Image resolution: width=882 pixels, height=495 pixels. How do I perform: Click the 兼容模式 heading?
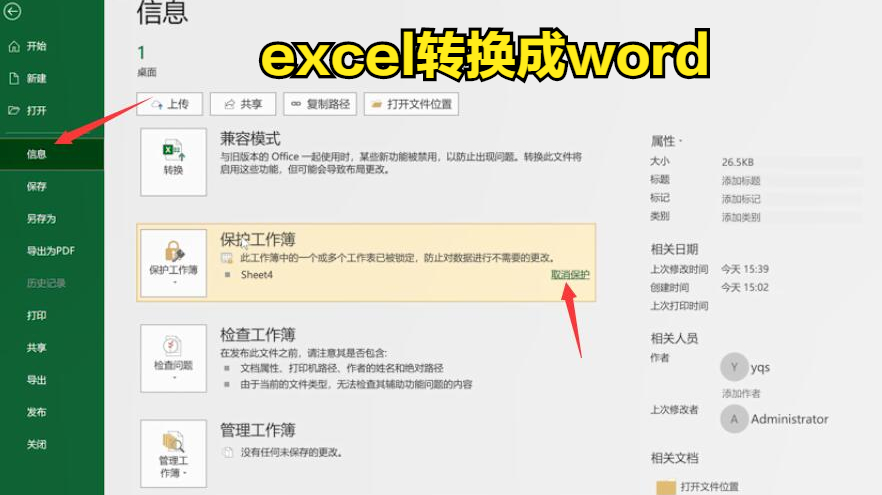tap(250, 138)
